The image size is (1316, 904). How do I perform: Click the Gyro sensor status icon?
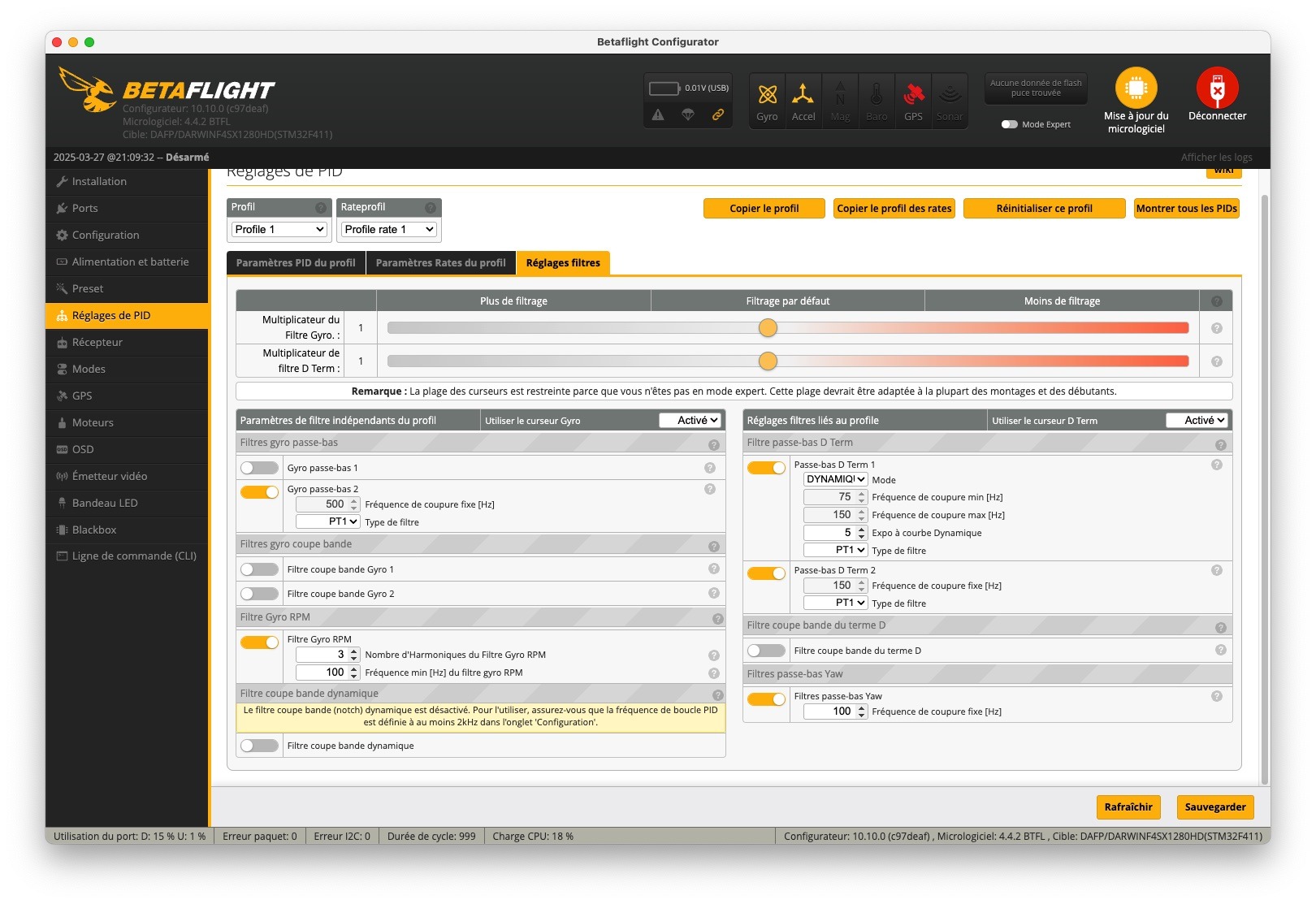tap(767, 101)
